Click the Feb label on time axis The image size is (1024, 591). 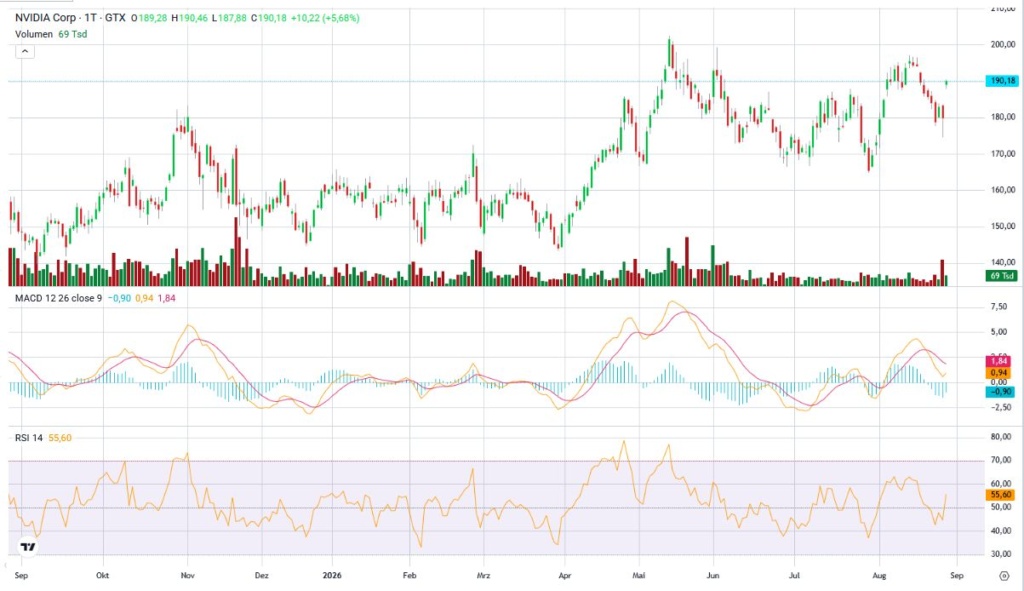point(409,575)
